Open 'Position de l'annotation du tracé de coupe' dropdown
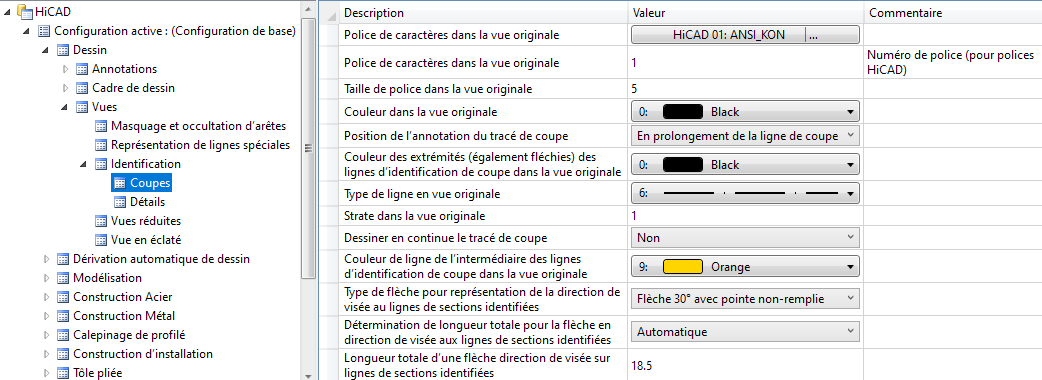The width and height of the screenshot is (1042, 380). point(744,136)
